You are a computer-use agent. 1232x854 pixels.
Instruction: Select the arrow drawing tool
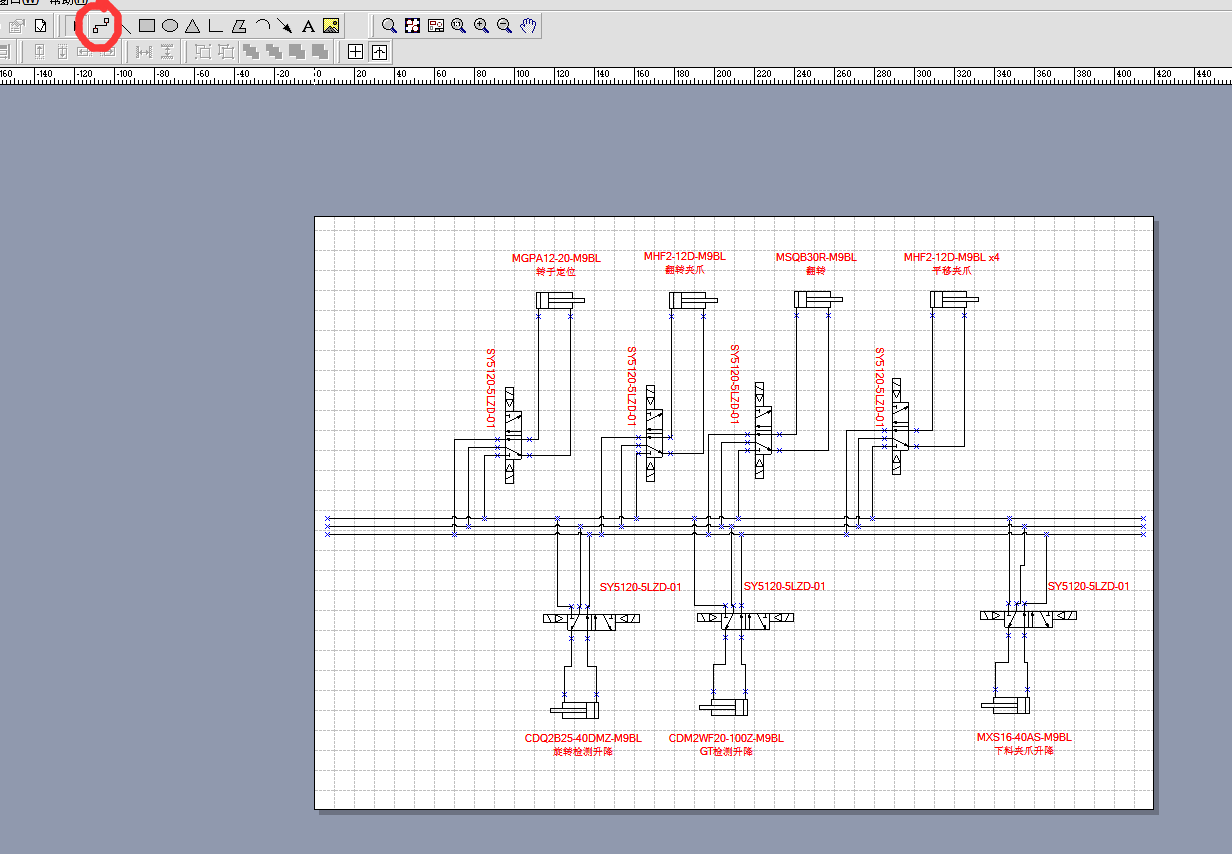click(285, 26)
